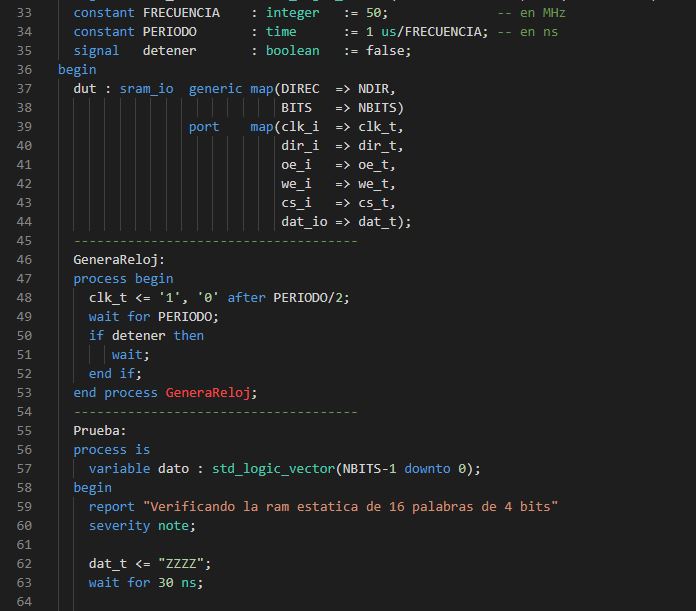This screenshot has width=696, height=611.
Task: Click red 'GeneraReloj' after end process
Action: (211, 393)
